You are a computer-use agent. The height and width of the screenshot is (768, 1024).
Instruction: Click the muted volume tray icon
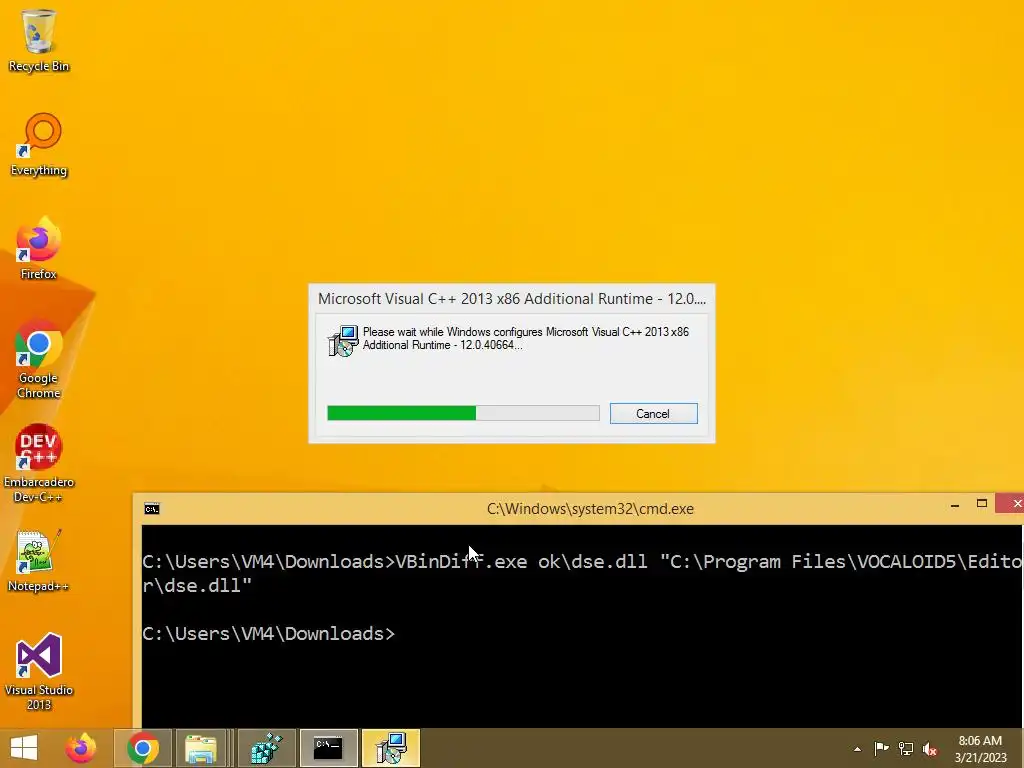coord(930,749)
